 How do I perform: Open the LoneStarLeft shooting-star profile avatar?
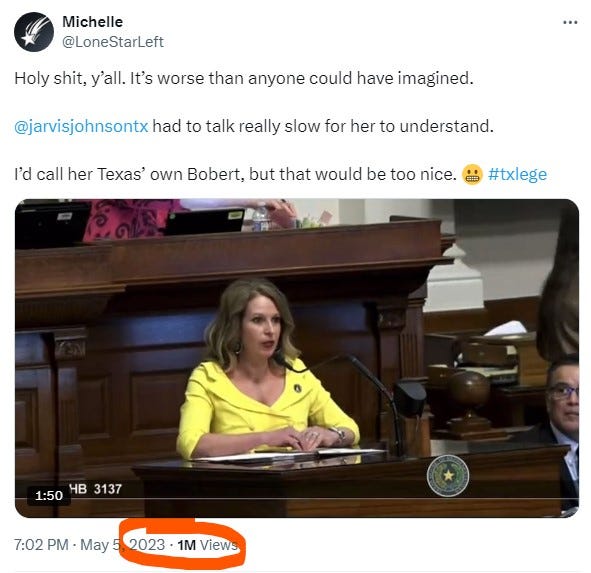pos(34,32)
